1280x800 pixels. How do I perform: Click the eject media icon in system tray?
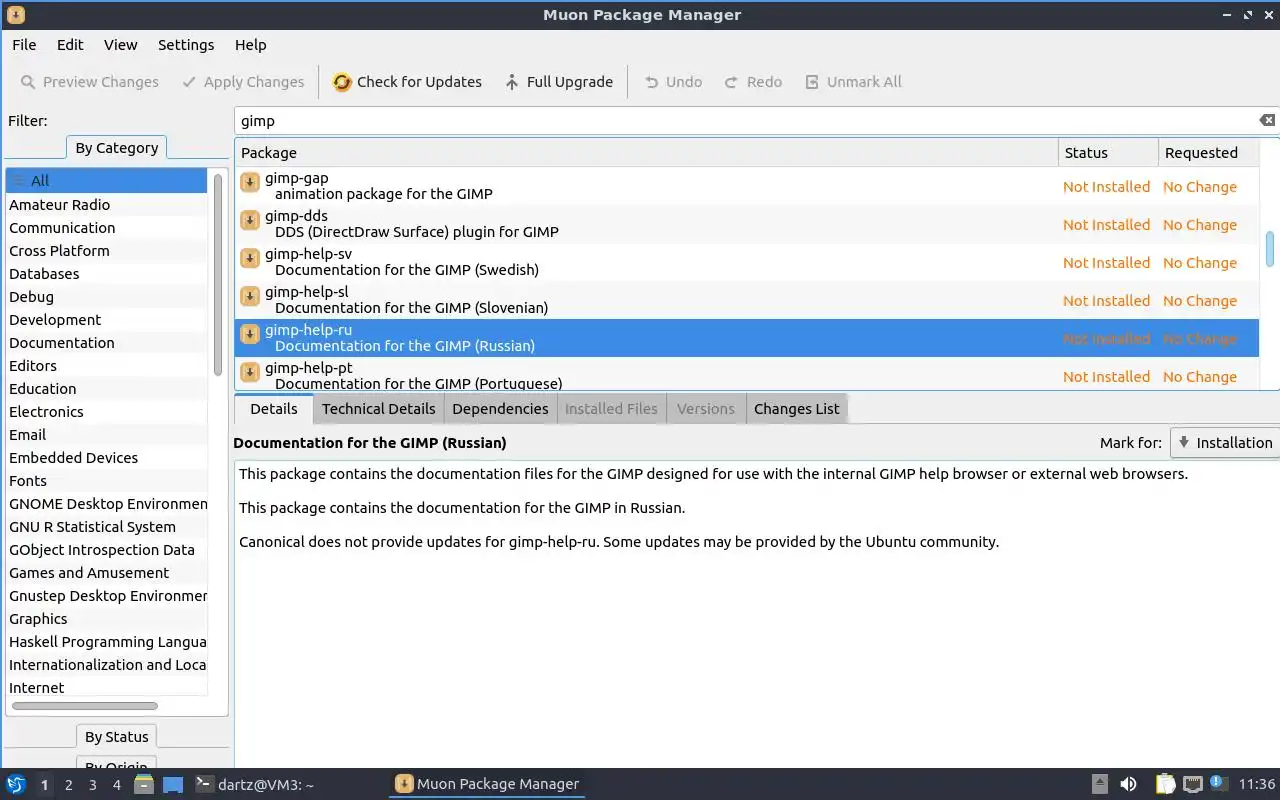click(1100, 784)
